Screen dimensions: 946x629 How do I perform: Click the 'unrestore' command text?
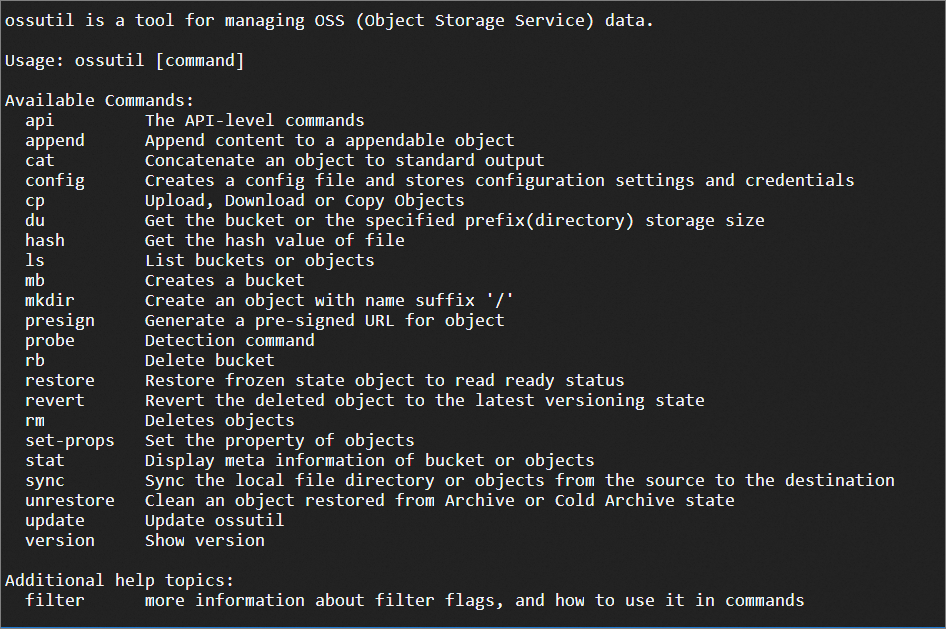click(x=70, y=500)
